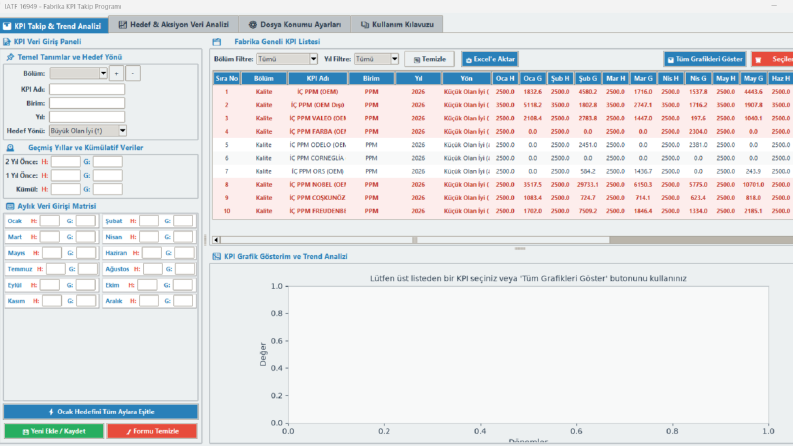Click the Fabrika Geneli KPI Listesi icon
Image resolution: width=793 pixels, height=446 pixels.
[x=217, y=42]
